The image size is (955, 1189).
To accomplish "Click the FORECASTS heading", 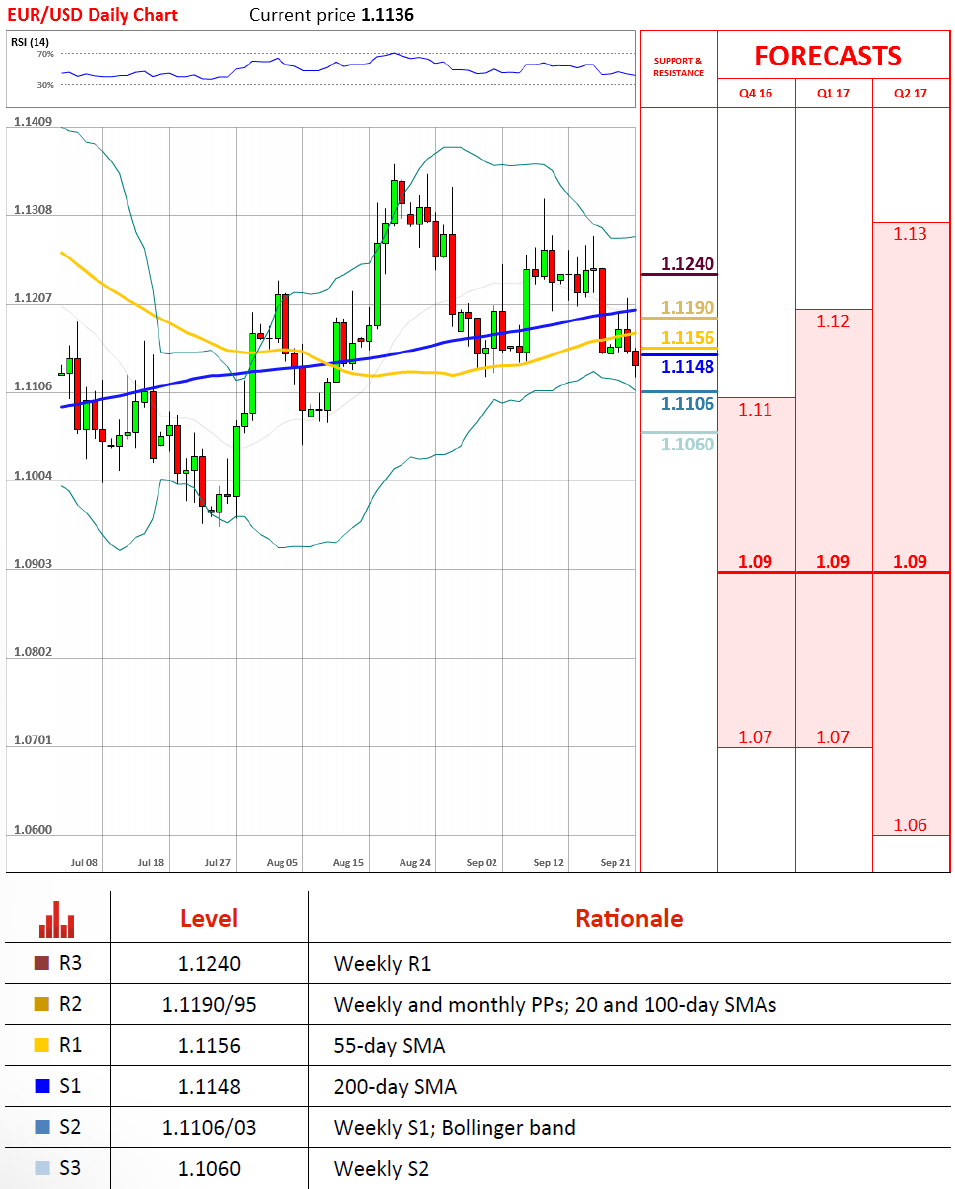I will click(x=828, y=56).
